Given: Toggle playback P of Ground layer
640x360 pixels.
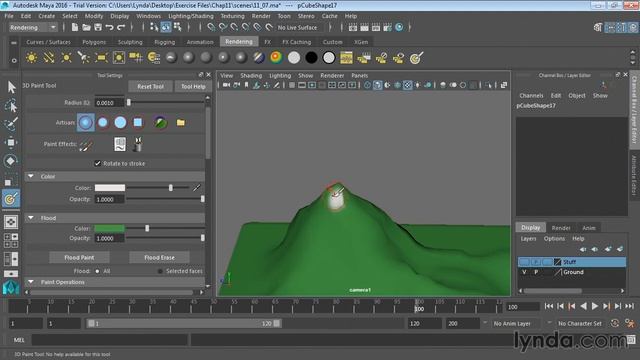Looking at the screenshot, I should 536,272.
